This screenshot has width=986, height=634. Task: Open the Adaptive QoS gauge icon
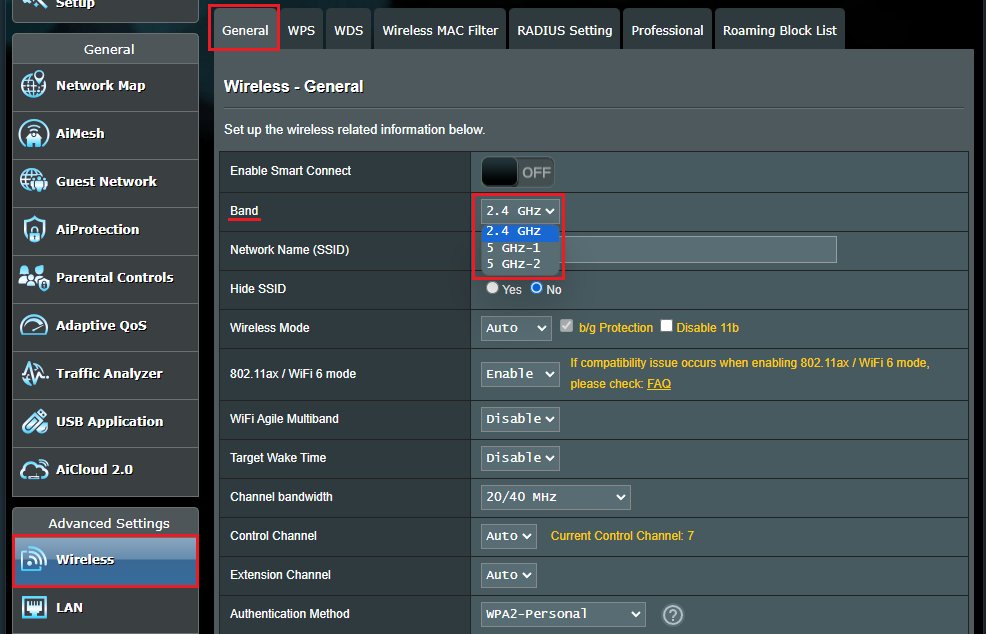coord(33,325)
